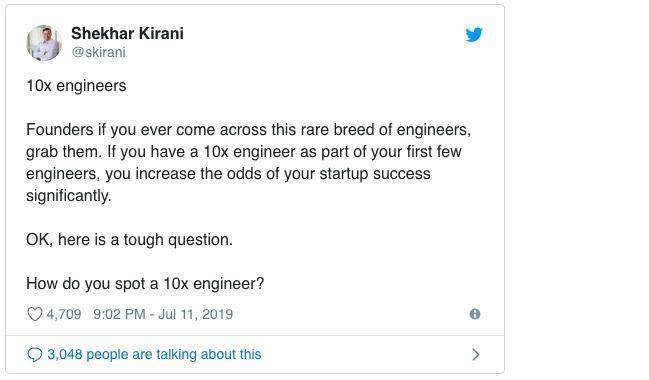
Task: Click empty space between the timestamp and info icon
Action: [x=351, y=314]
